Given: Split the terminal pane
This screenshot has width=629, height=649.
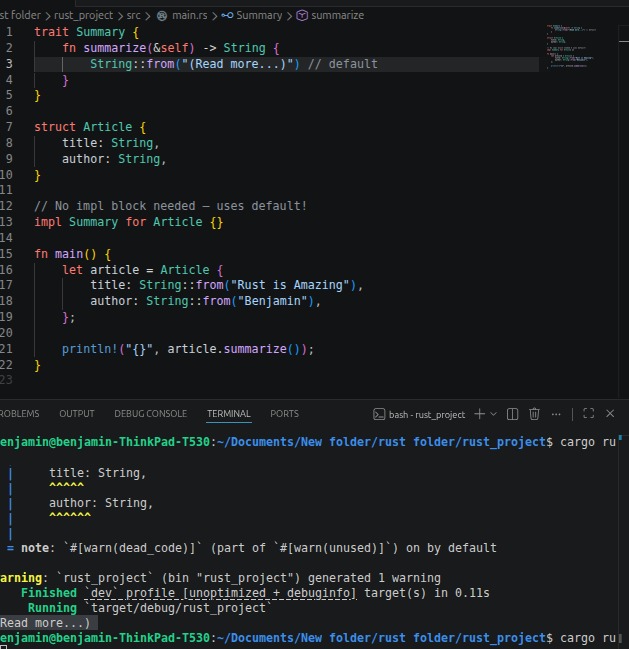Looking at the screenshot, I should click(x=512, y=414).
